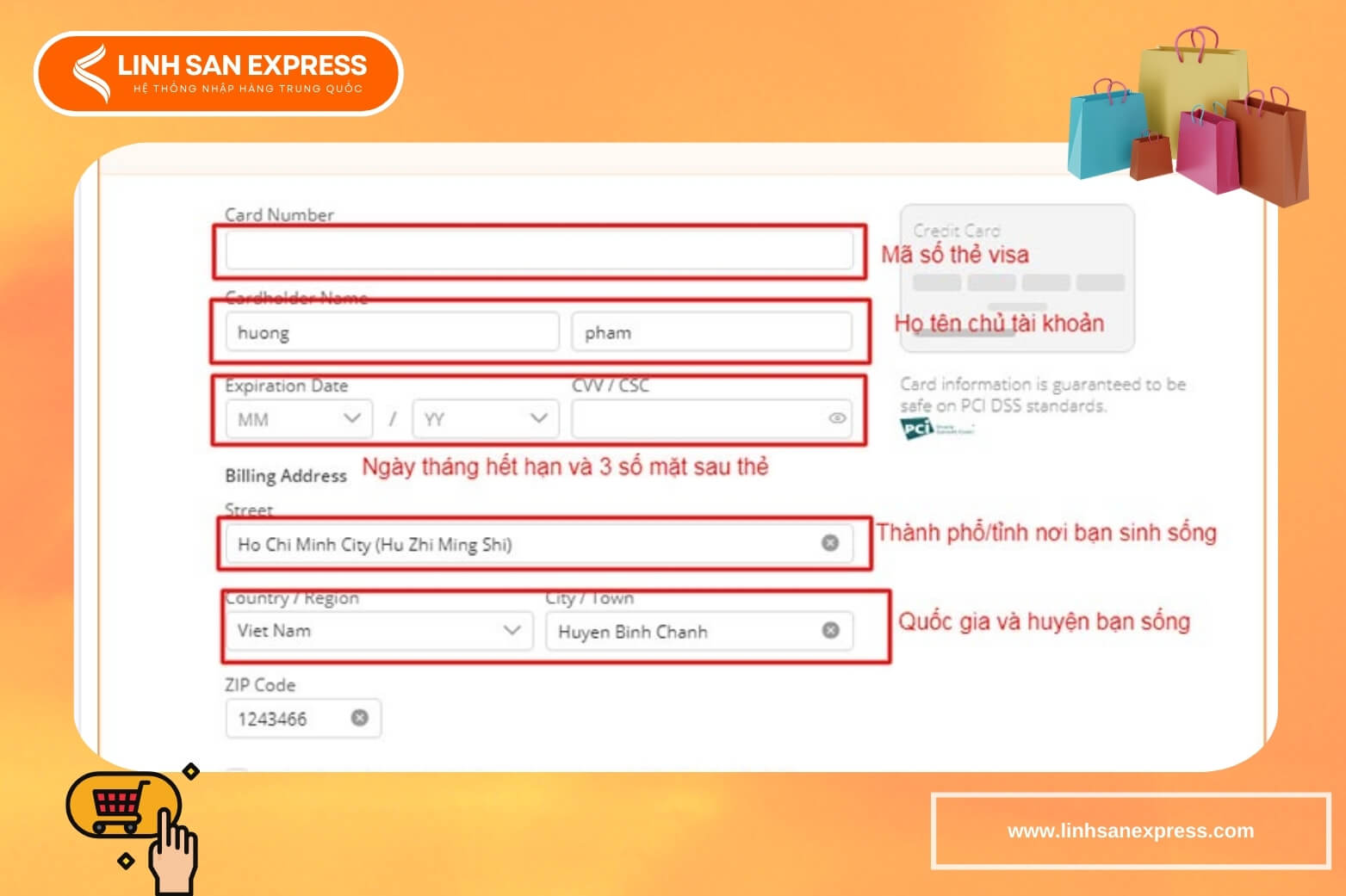The image size is (1346, 896).
Task: Clear the City / Town field with X icon
Action: tap(831, 630)
